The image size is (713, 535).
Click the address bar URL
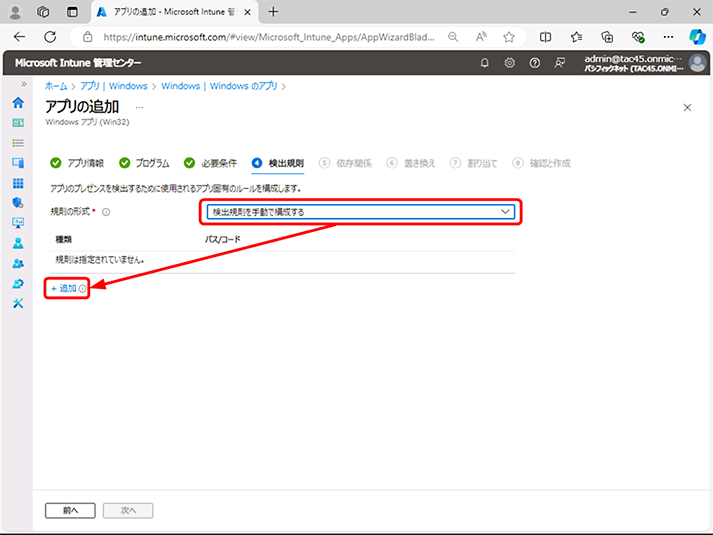[x=269, y=37]
